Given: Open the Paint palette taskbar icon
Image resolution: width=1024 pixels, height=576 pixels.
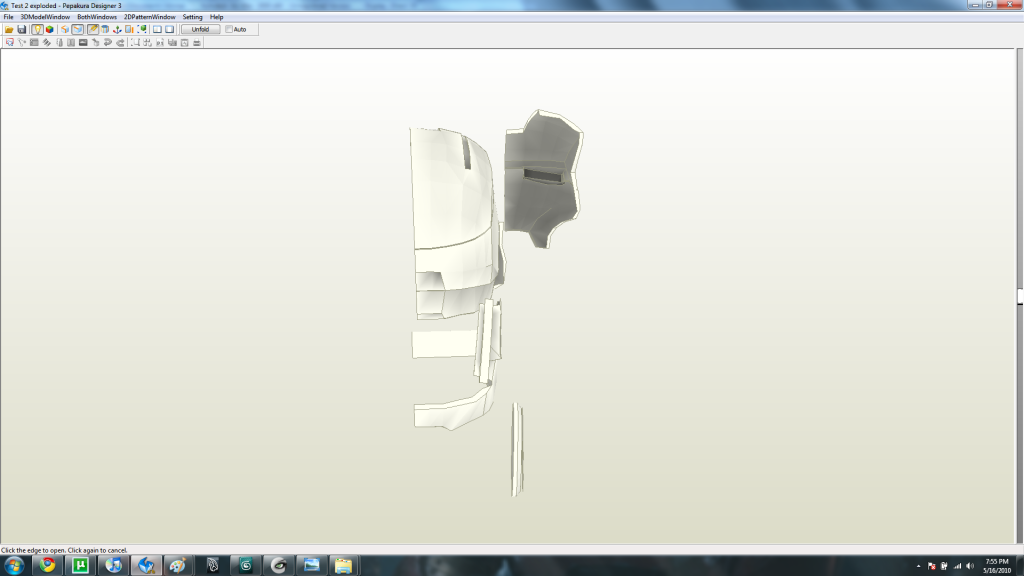Looking at the screenshot, I should [178, 566].
